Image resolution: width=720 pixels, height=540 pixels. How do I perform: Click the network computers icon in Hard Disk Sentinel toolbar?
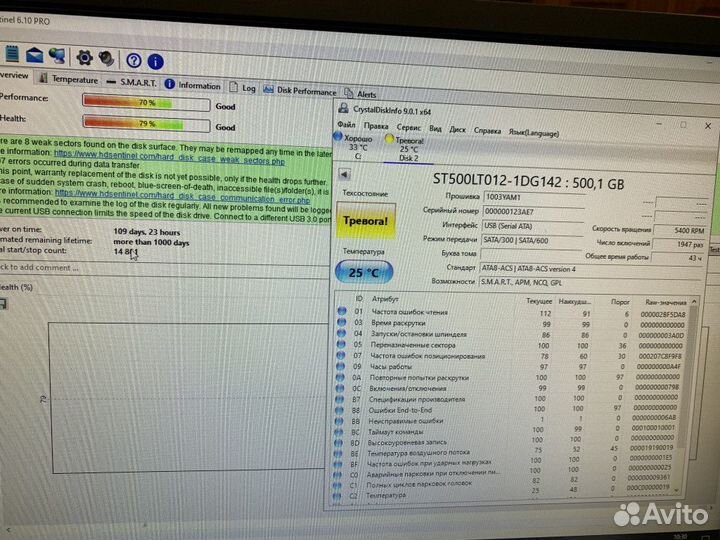[57, 56]
